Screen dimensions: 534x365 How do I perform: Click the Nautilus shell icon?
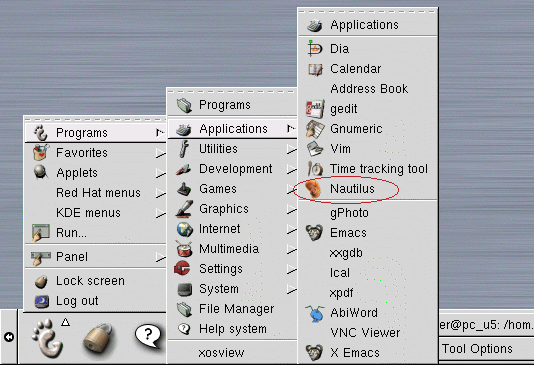click(x=313, y=189)
